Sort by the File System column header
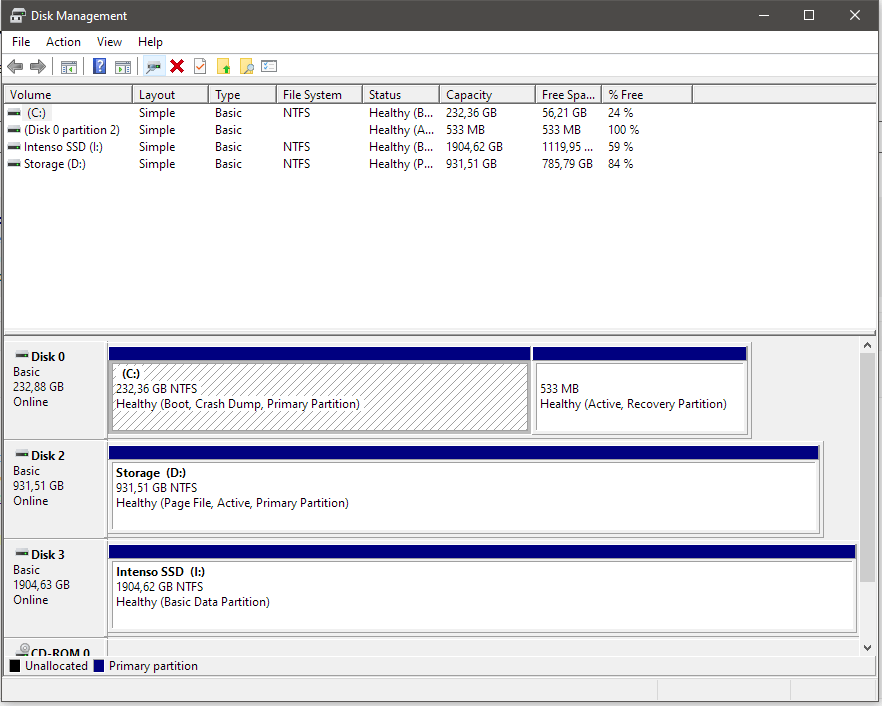The image size is (882, 706). point(320,95)
